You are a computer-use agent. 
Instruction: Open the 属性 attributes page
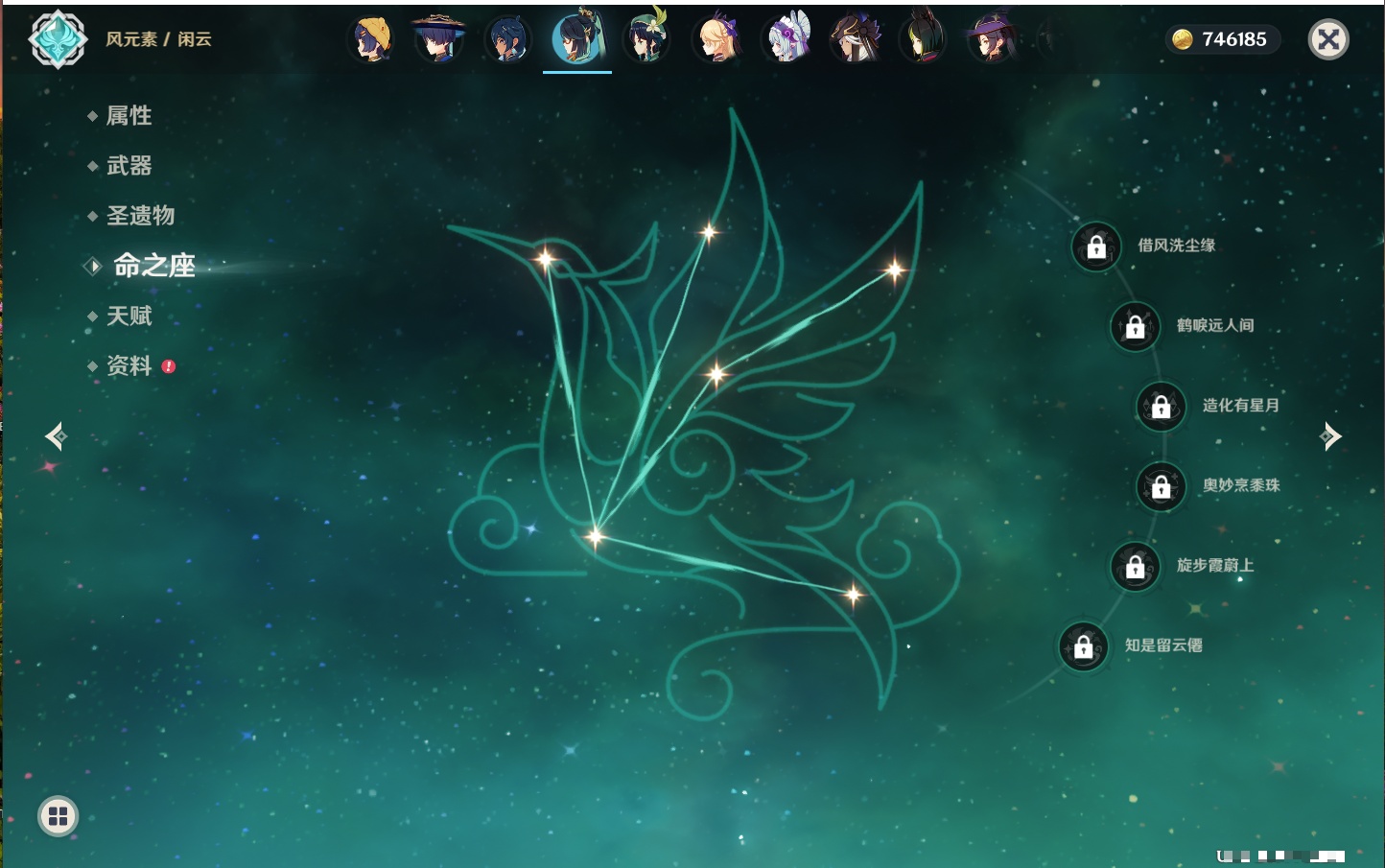[129, 116]
